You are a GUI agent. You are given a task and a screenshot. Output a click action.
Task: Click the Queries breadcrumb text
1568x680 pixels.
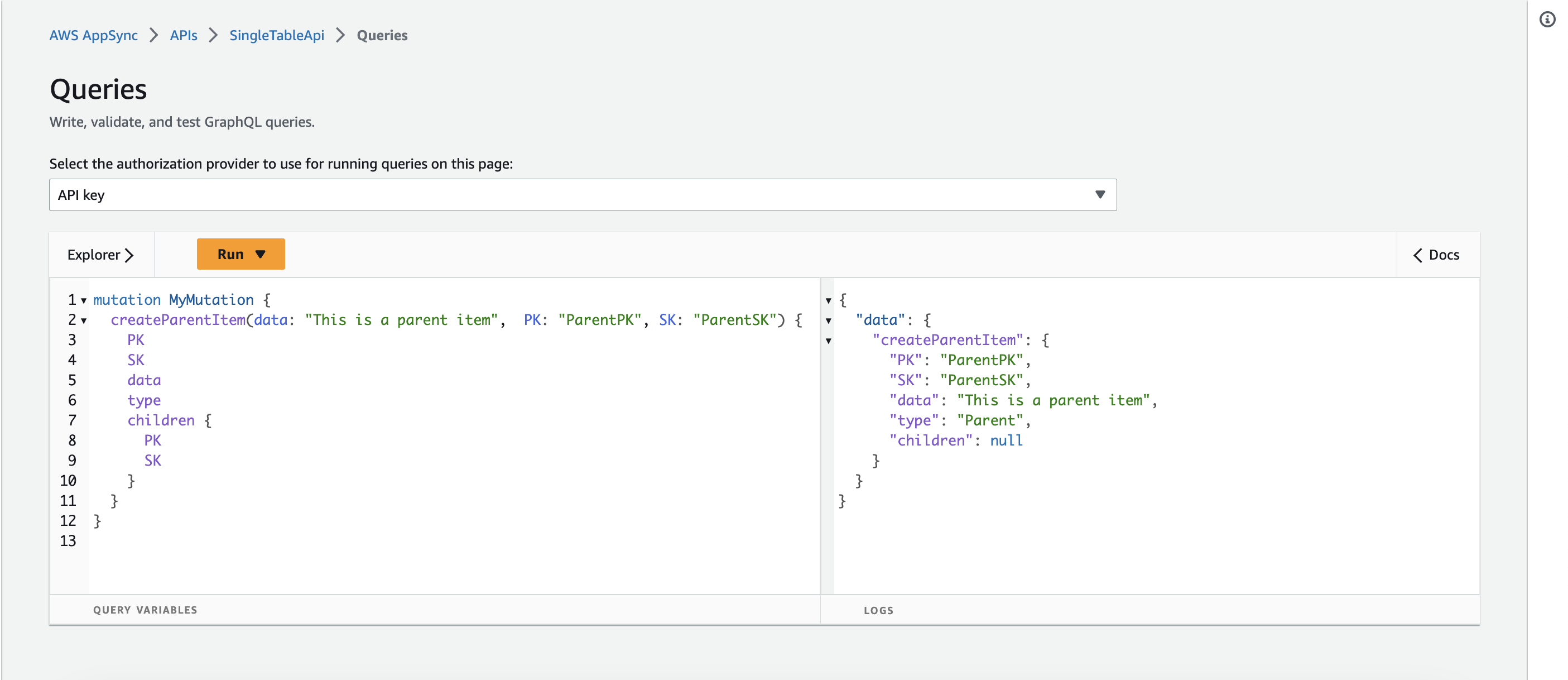(382, 35)
